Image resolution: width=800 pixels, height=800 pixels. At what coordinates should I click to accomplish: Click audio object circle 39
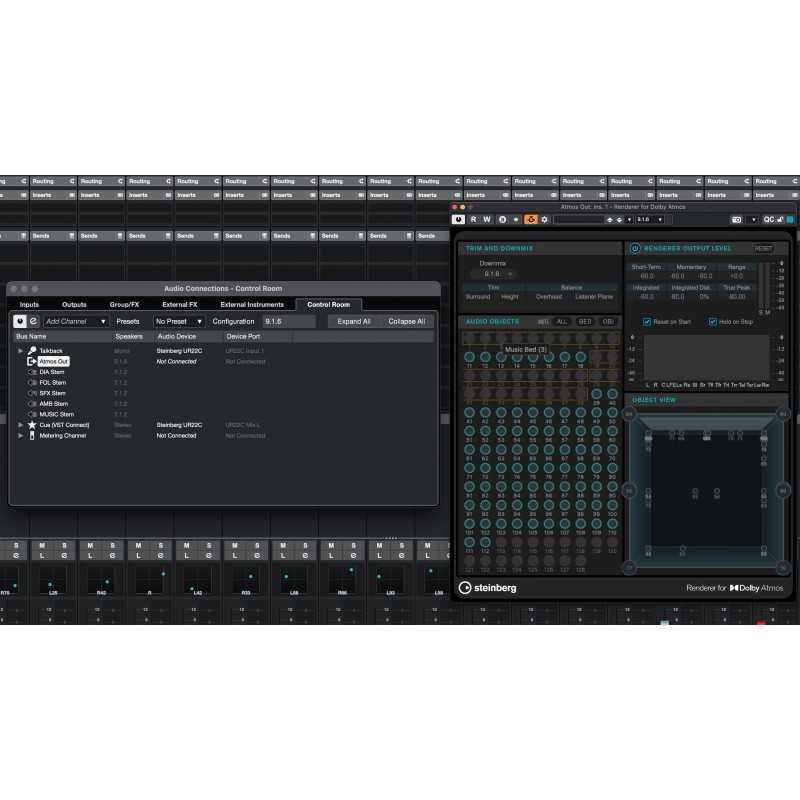(x=596, y=394)
